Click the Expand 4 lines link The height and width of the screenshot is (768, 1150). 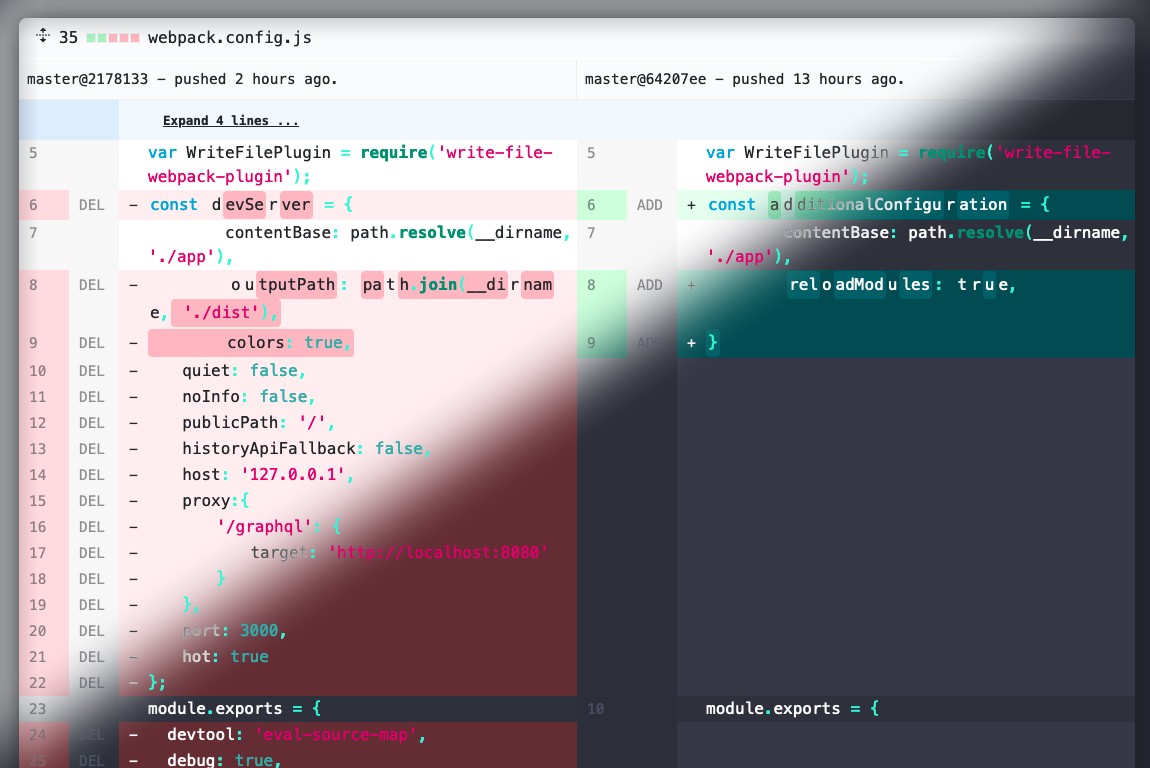coord(230,121)
